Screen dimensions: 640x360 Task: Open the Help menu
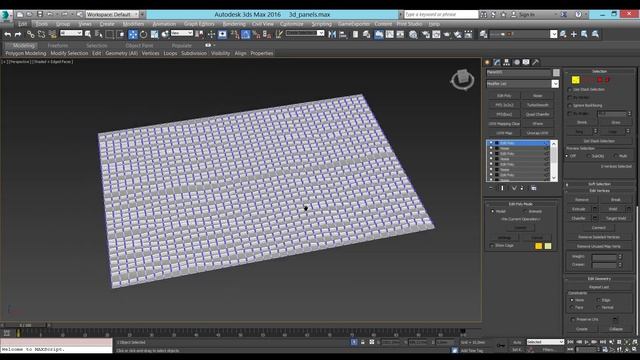(x=434, y=24)
